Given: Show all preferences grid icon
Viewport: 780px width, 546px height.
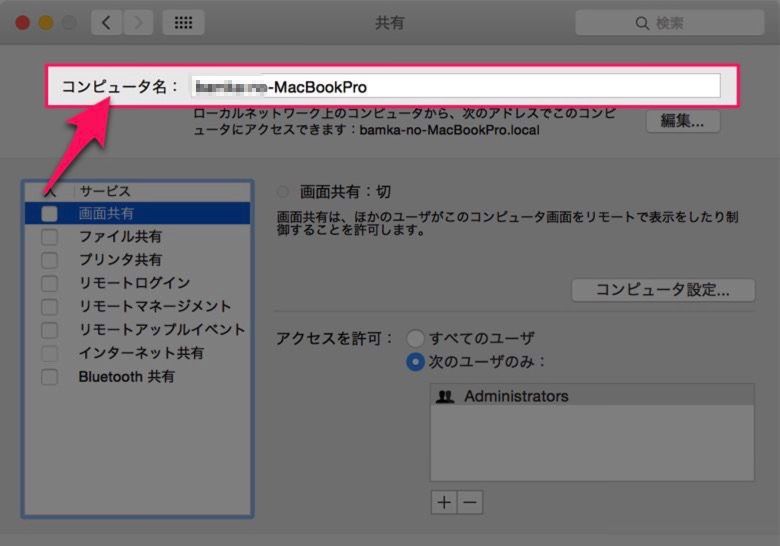Looking at the screenshot, I should click(183, 23).
